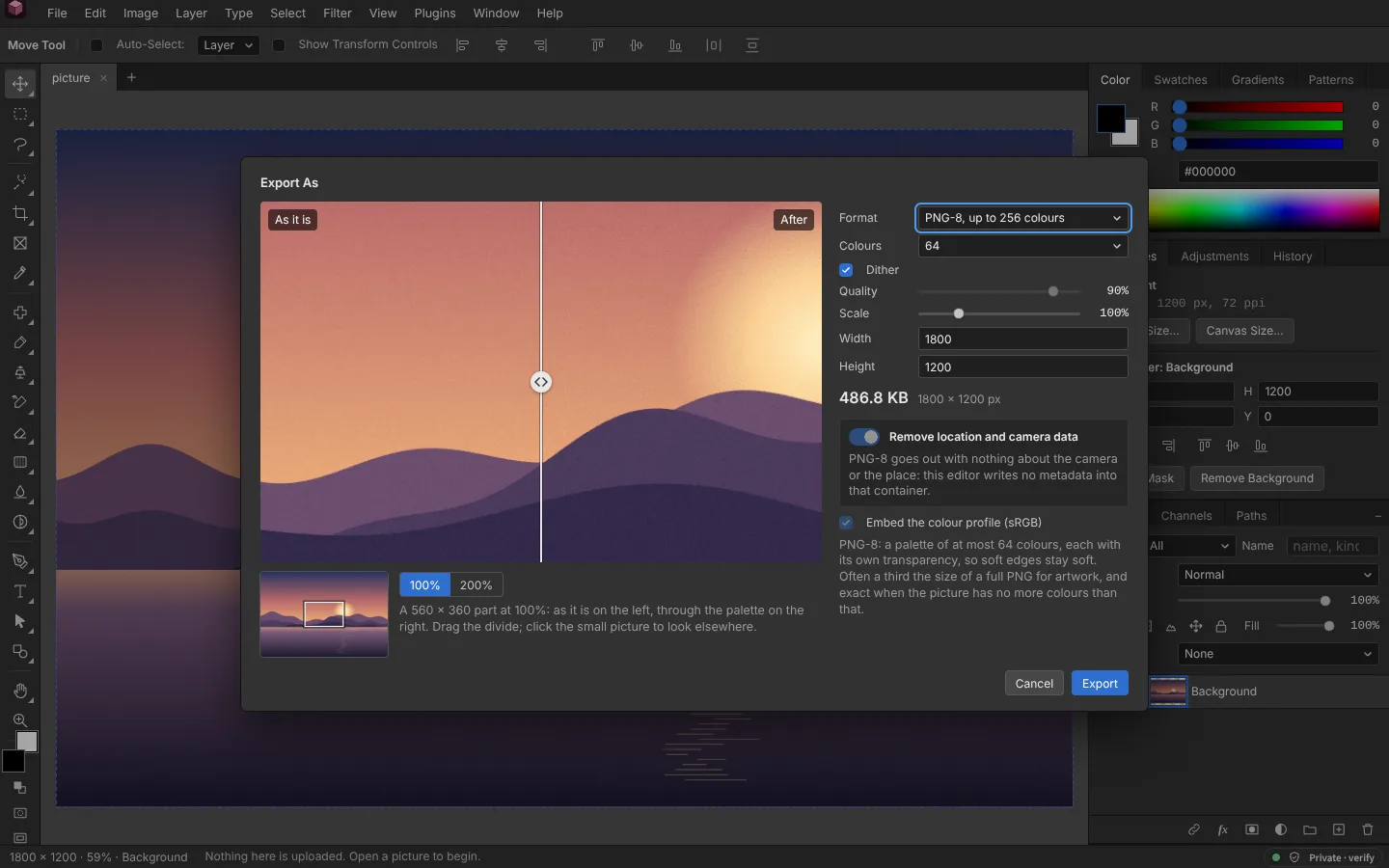Select the Rectangular Marquee tool
Image resolution: width=1389 pixels, height=868 pixels.
click(x=20, y=115)
